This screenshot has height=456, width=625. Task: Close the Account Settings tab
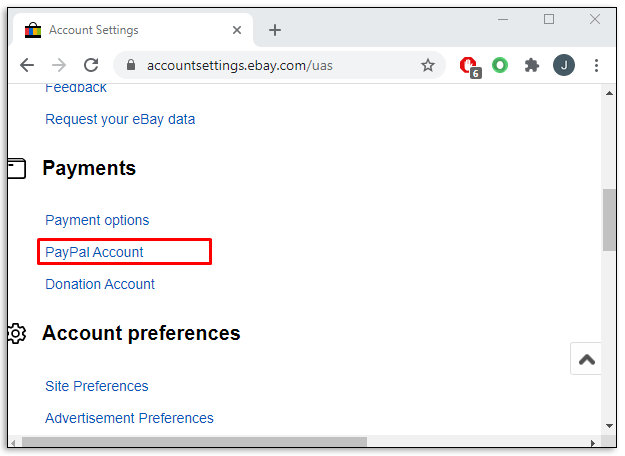(236, 30)
